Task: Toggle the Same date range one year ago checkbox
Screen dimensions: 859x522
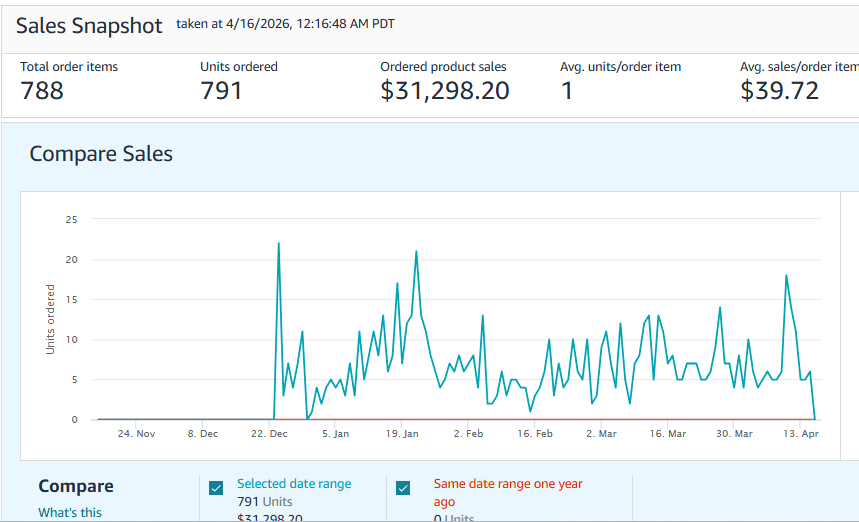Action: 403,488
